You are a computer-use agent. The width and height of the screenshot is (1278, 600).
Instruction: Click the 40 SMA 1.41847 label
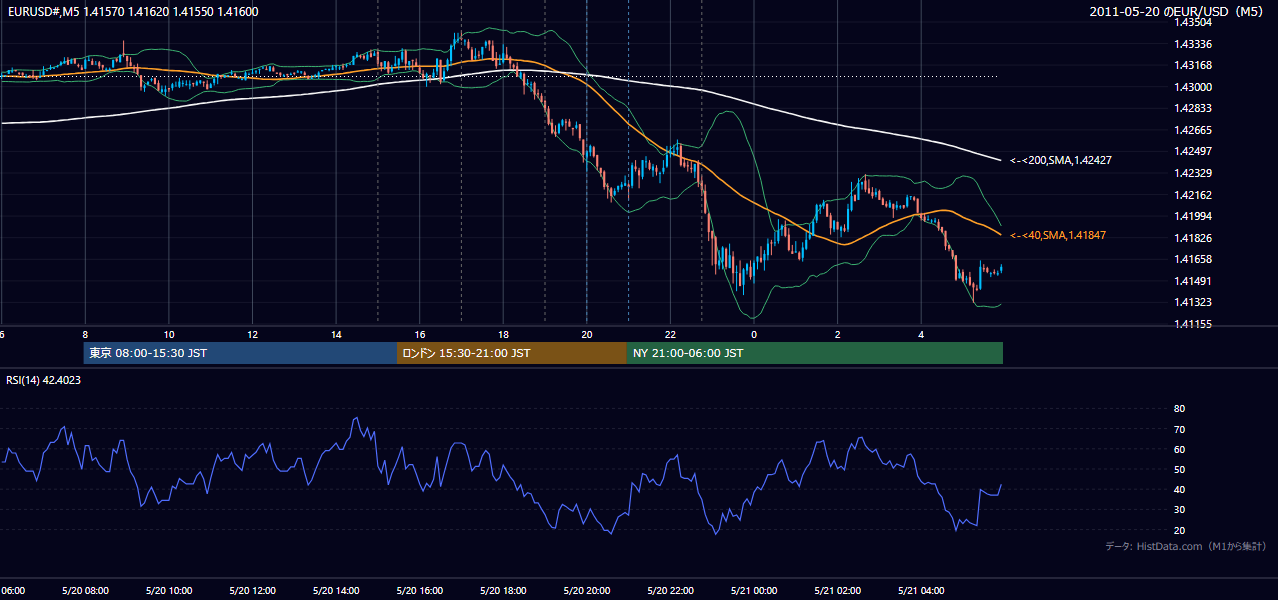pos(1059,235)
